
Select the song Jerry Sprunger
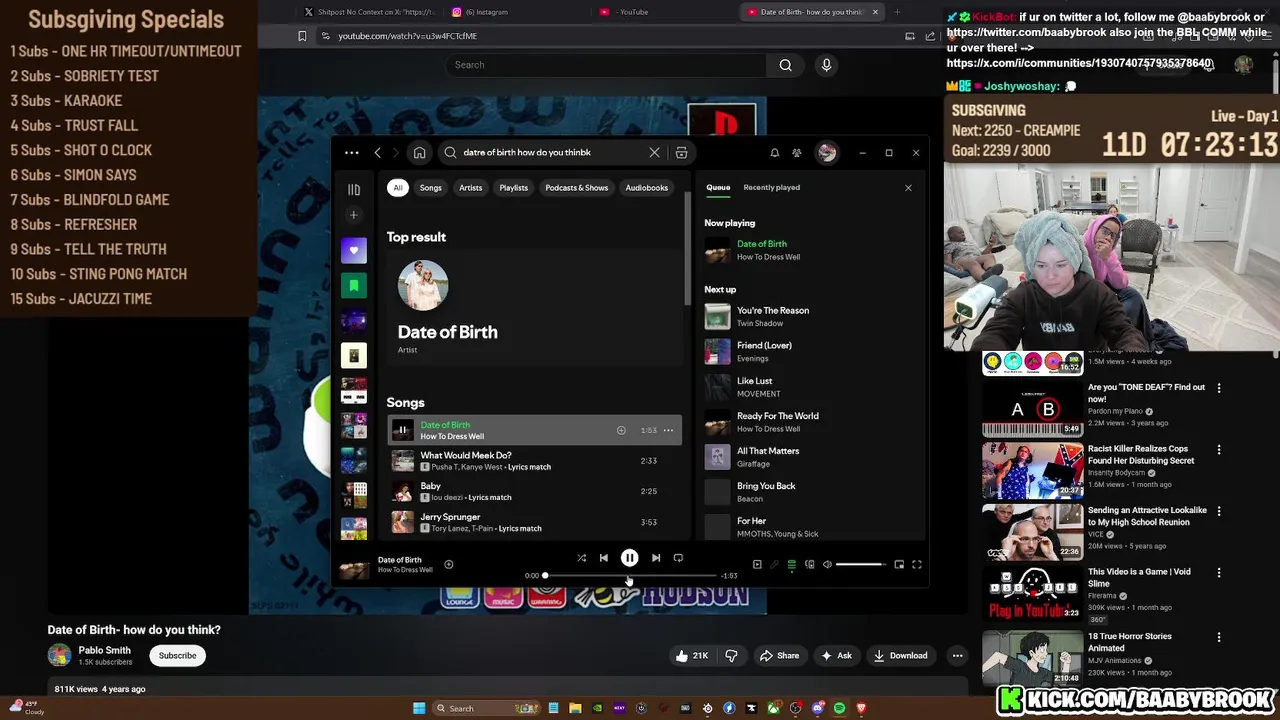[534, 522]
